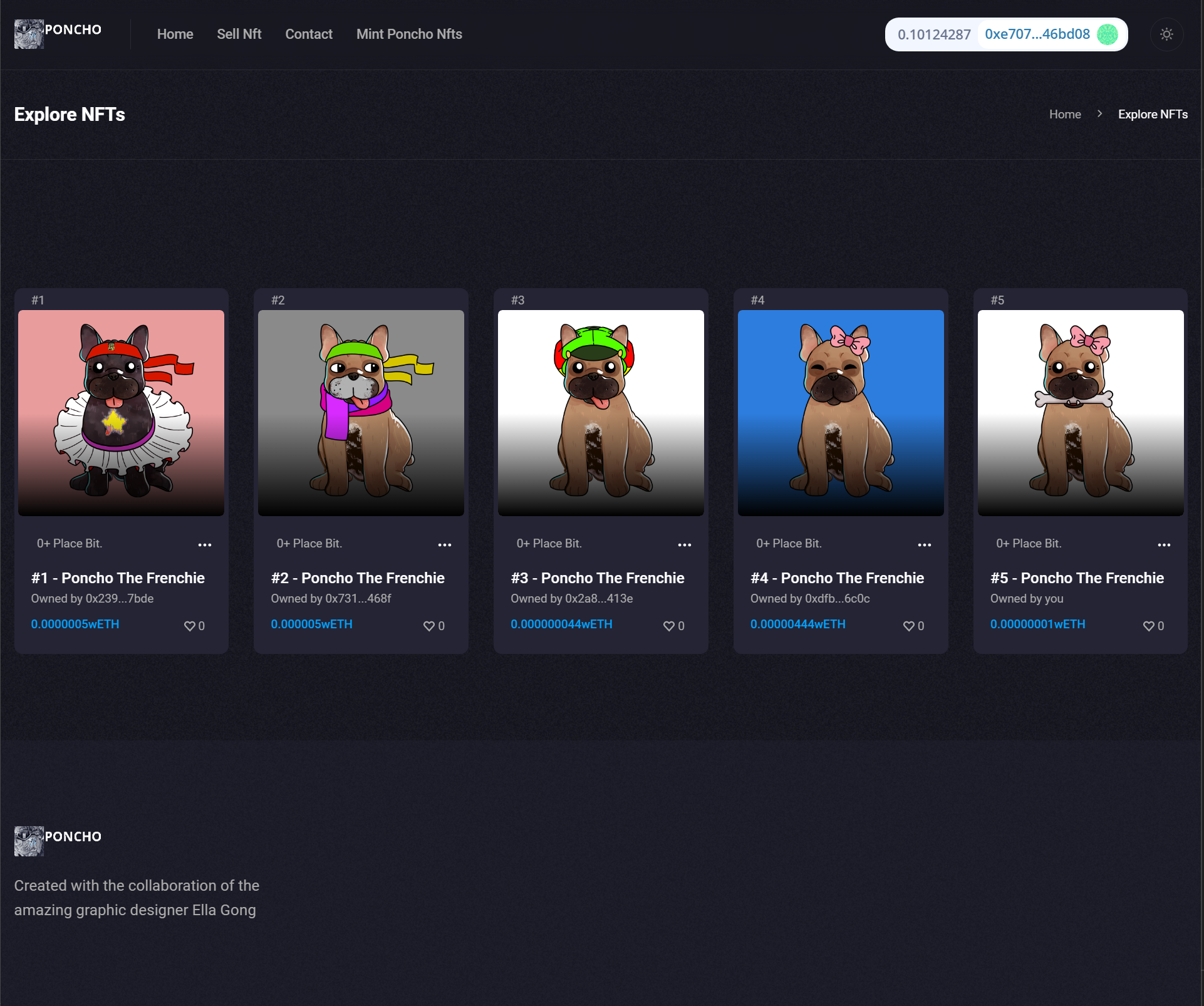Open the three-dot menu on NFT #5
This screenshot has height=1006, width=1204.
1164,544
